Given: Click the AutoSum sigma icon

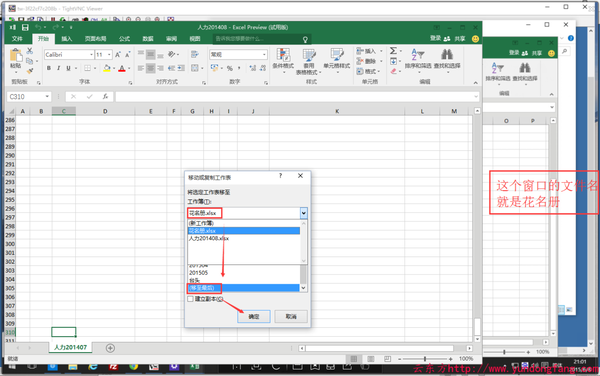Looking at the screenshot, I should (x=393, y=51).
